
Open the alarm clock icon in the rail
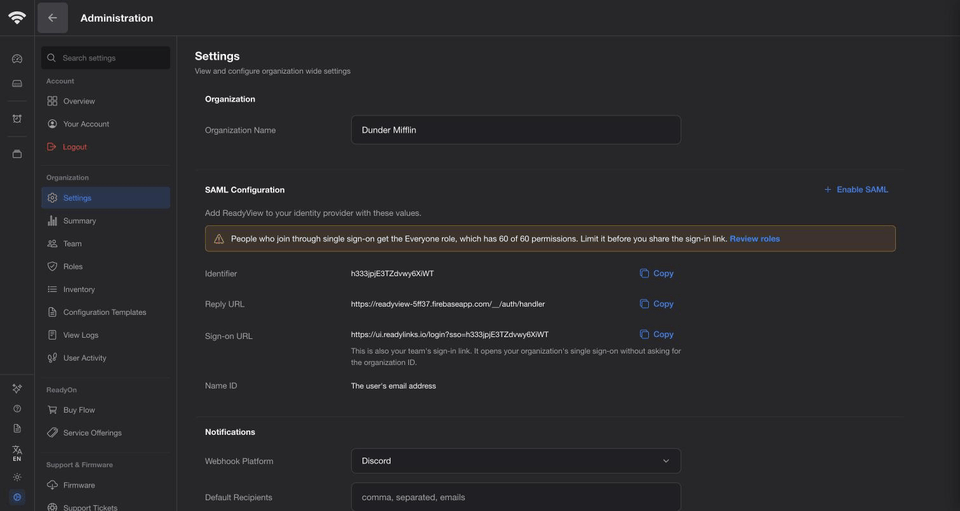click(x=17, y=119)
